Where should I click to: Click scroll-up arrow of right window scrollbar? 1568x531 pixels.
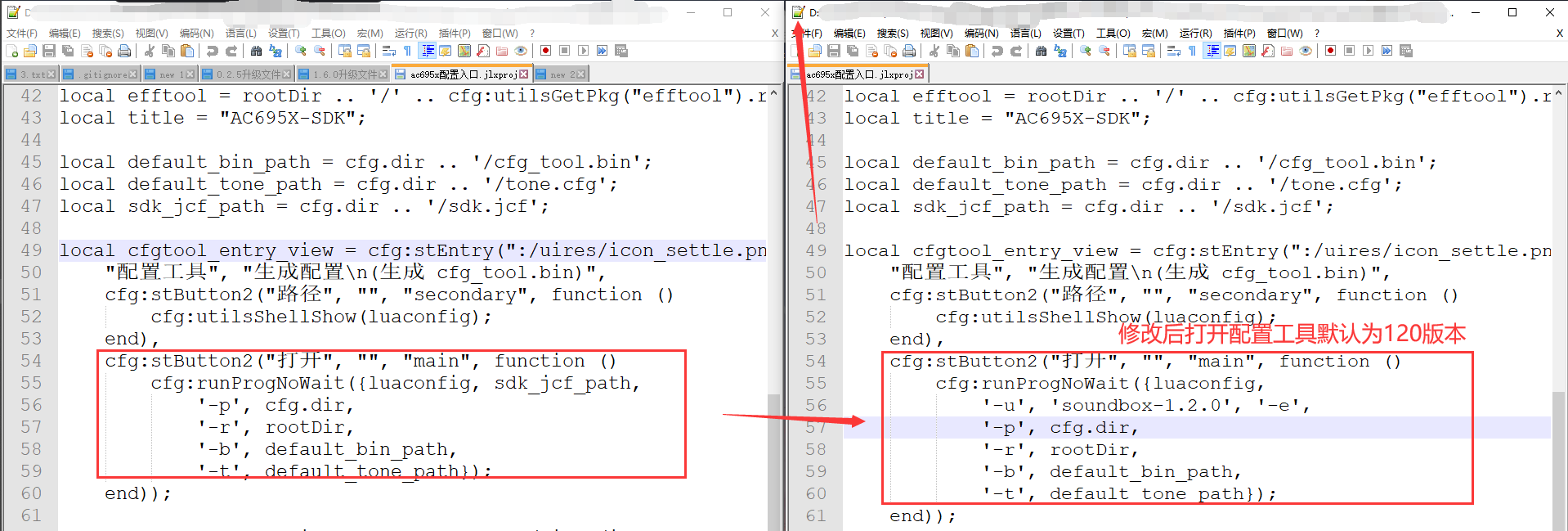coord(1558,94)
